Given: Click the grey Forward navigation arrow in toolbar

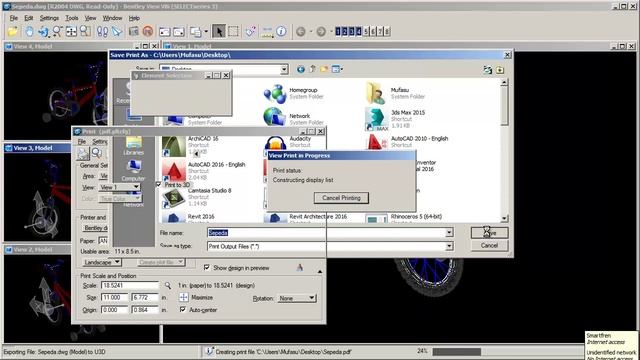Looking at the screenshot, I should point(321,31).
